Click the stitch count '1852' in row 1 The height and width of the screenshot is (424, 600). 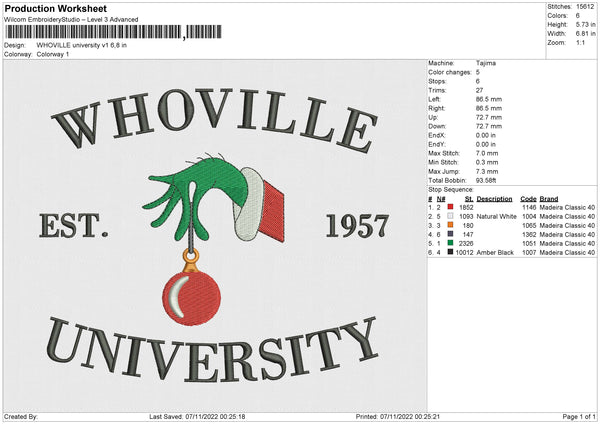pos(466,207)
